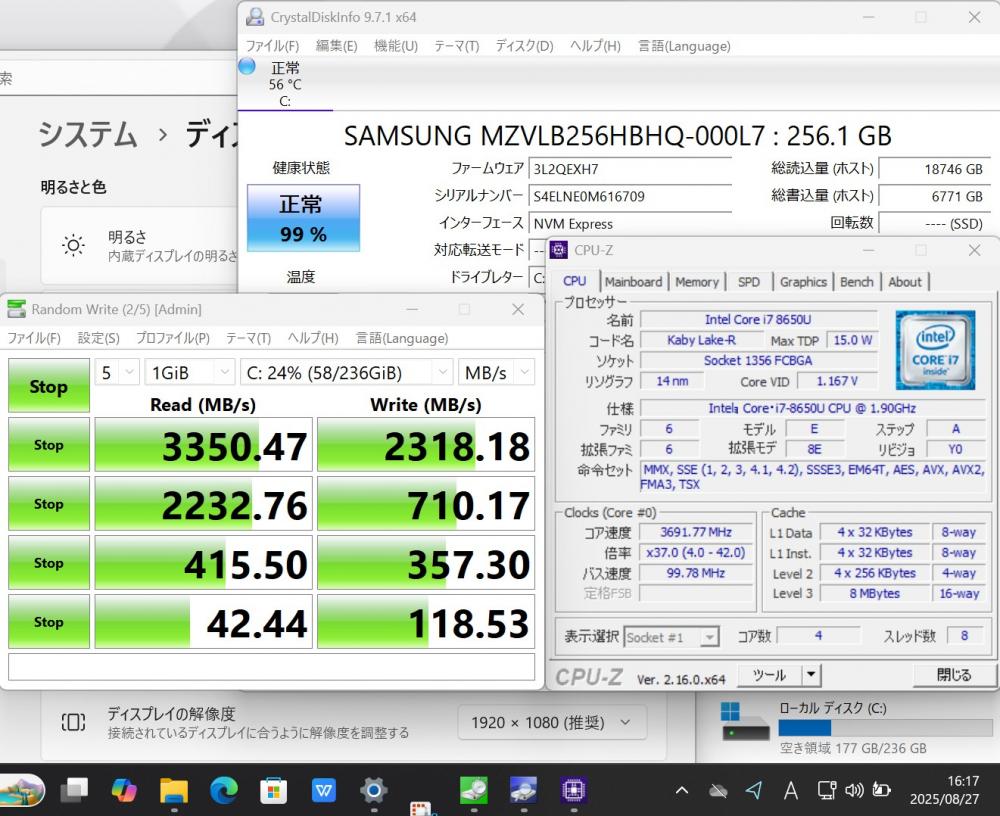Click the ツール button in CPU-Z

click(770, 674)
